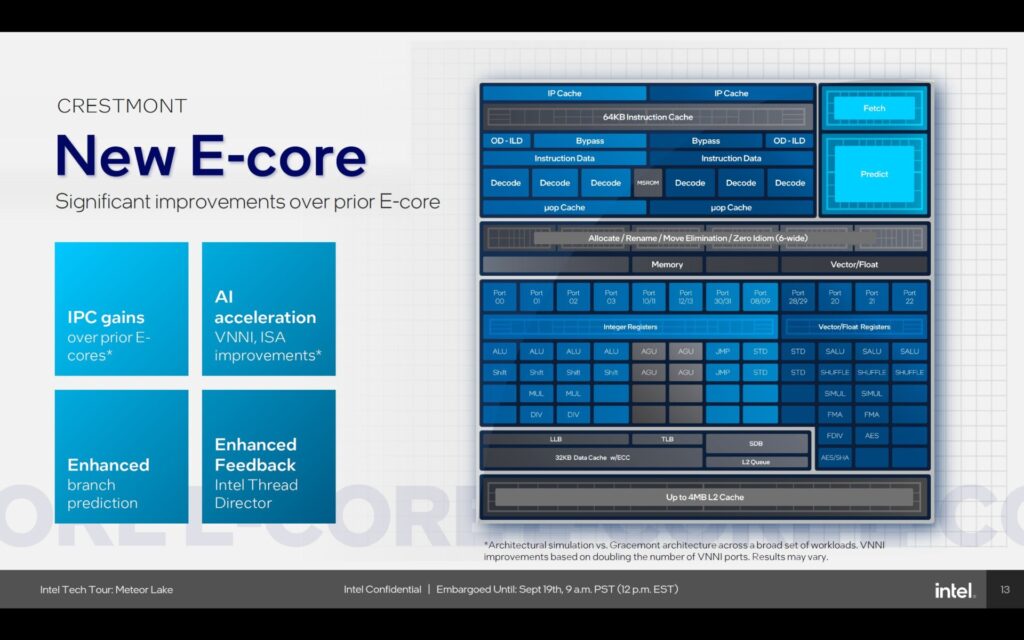Select the Predict block

[x=873, y=173]
